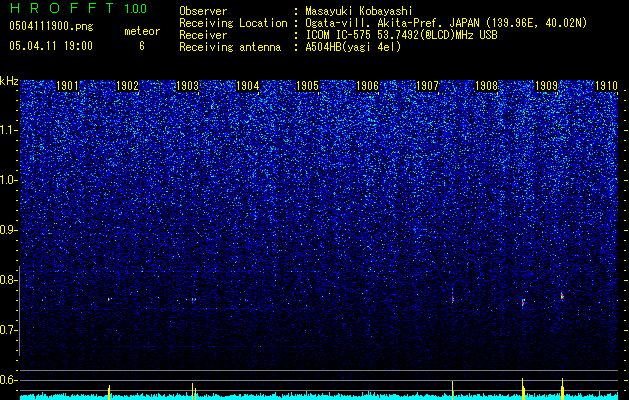Click the green 'meteor' label
This screenshot has width=629, height=400.
(x=142, y=31)
